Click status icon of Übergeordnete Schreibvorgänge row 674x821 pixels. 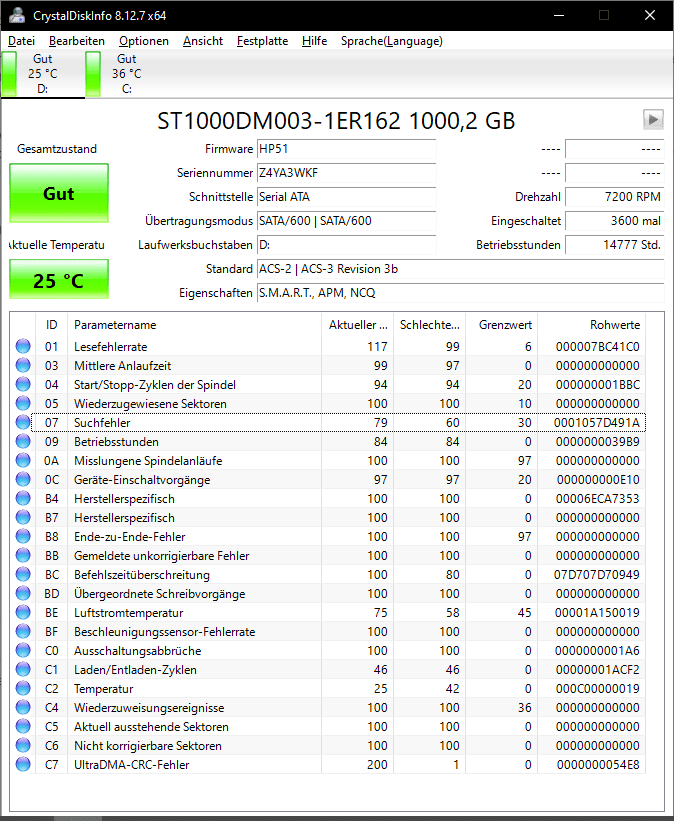(x=23, y=593)
